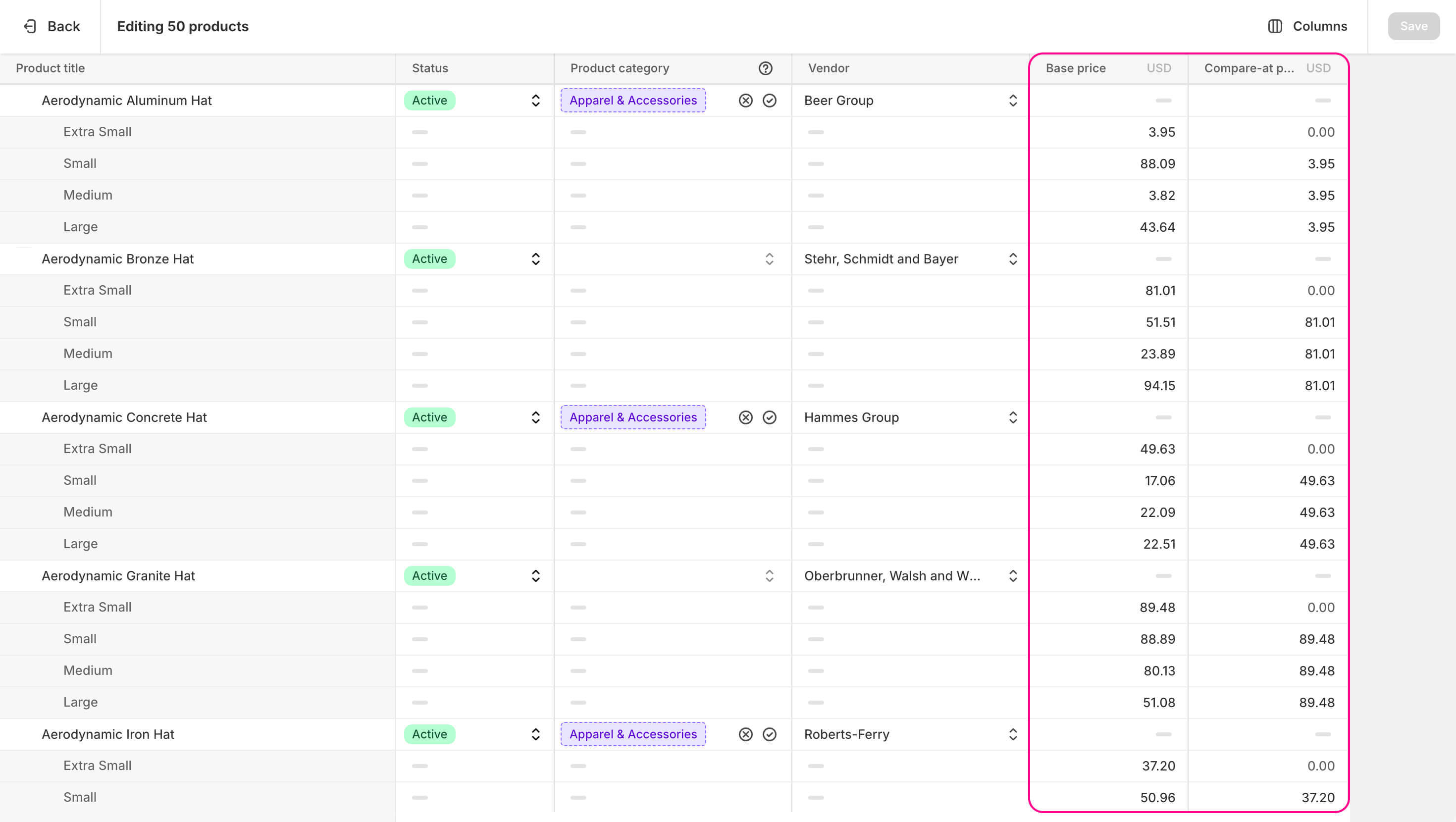Click the Columns icon to manage columns
The width and height of the screenshot is (1456, 822).
(1277, 26)
